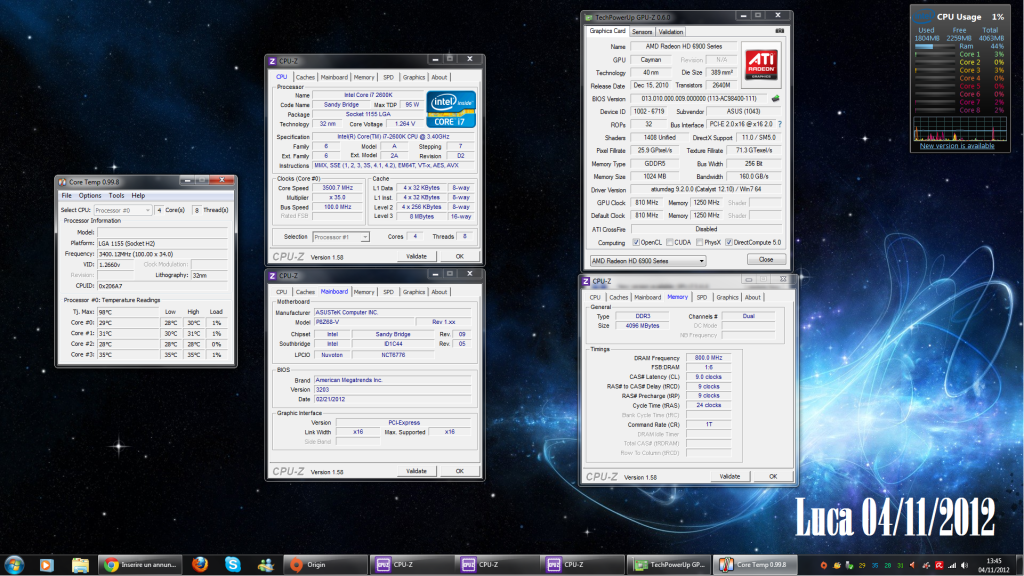The width and height of the screenshot is (1024, 576).
Task: Switch to the Chrome 'Inserire un annun...' taskbar button
Action: [x=139, y=565]
